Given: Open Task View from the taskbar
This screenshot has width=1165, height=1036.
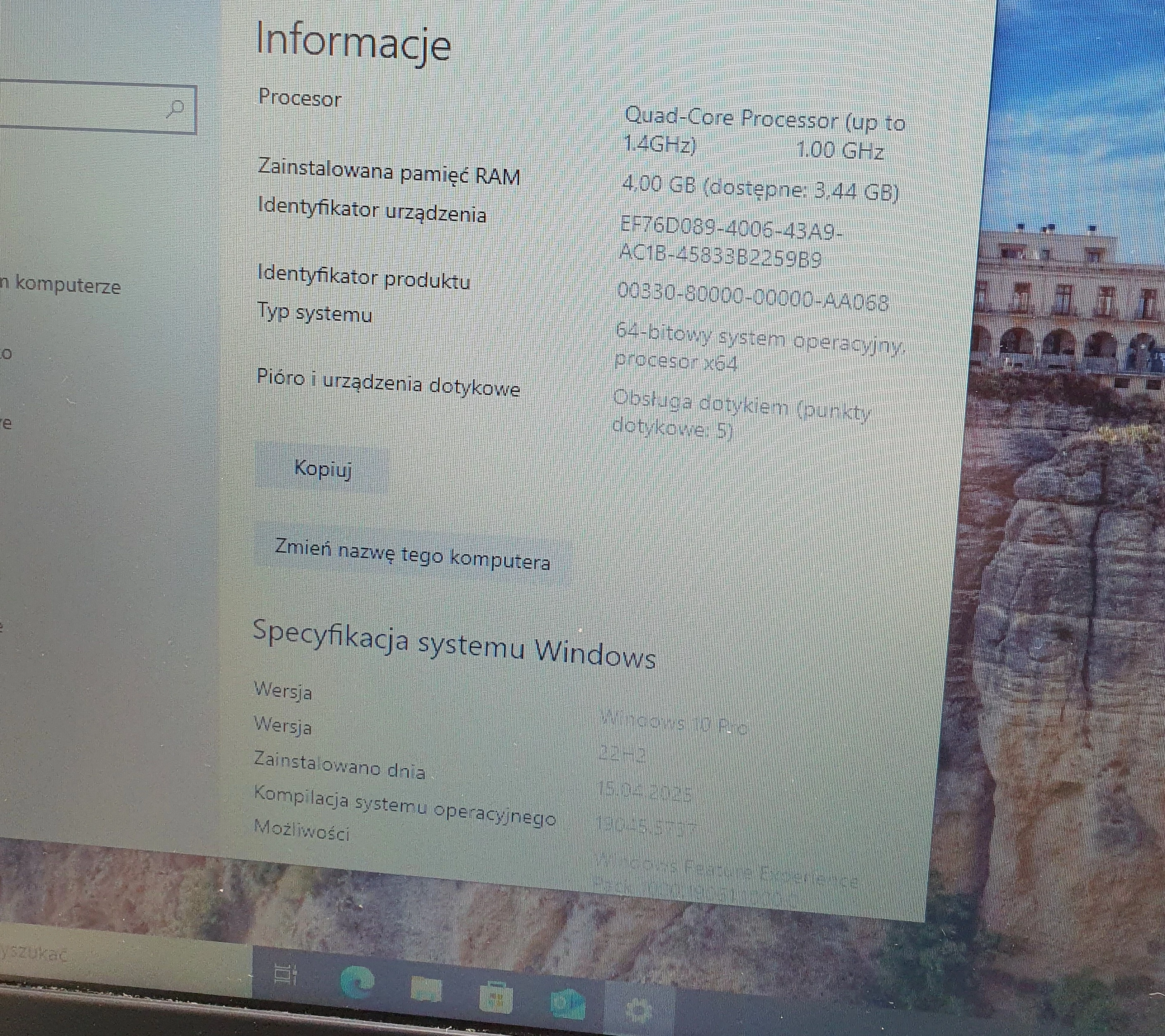Looking at the screenshot, I should [285, 974].
